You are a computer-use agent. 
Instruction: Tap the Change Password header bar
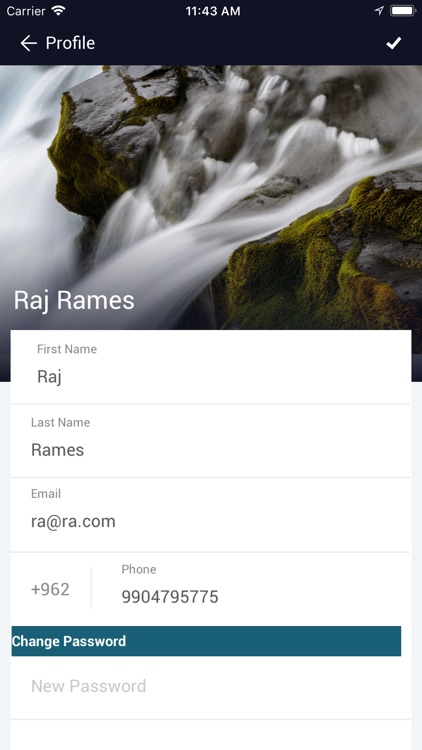point(206,641)
